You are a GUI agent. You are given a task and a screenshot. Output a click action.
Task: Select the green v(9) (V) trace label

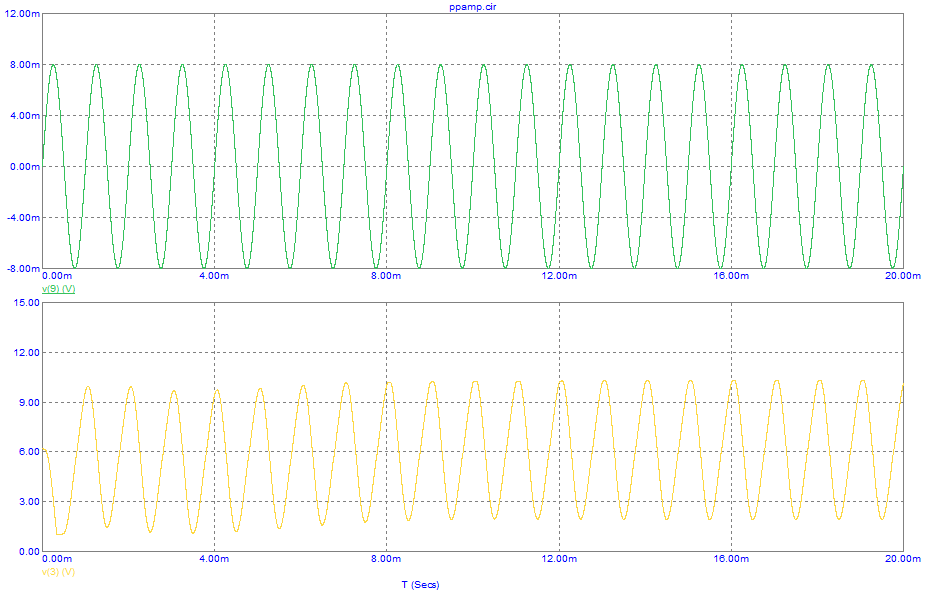click(58, 288)
